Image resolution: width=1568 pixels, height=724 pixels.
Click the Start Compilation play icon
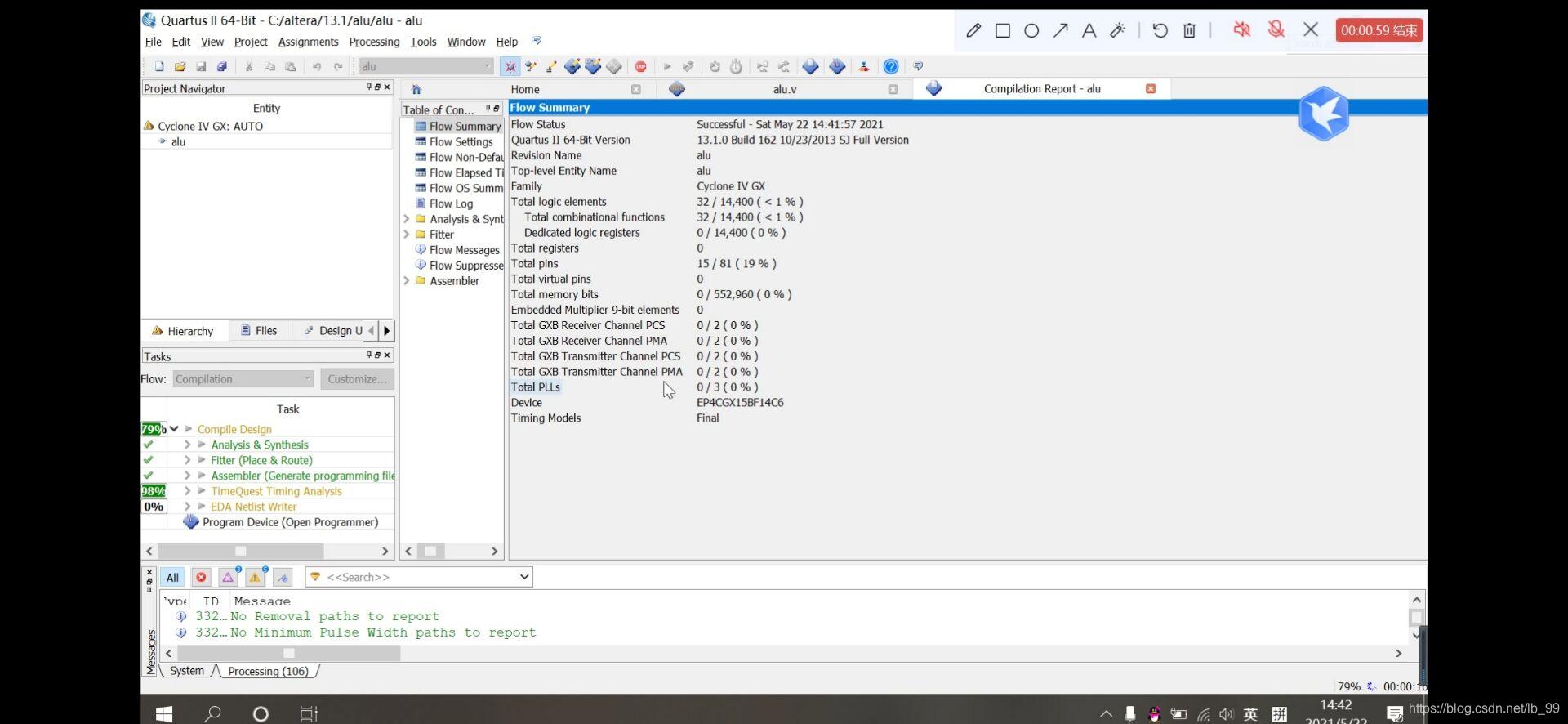(667, 66)
